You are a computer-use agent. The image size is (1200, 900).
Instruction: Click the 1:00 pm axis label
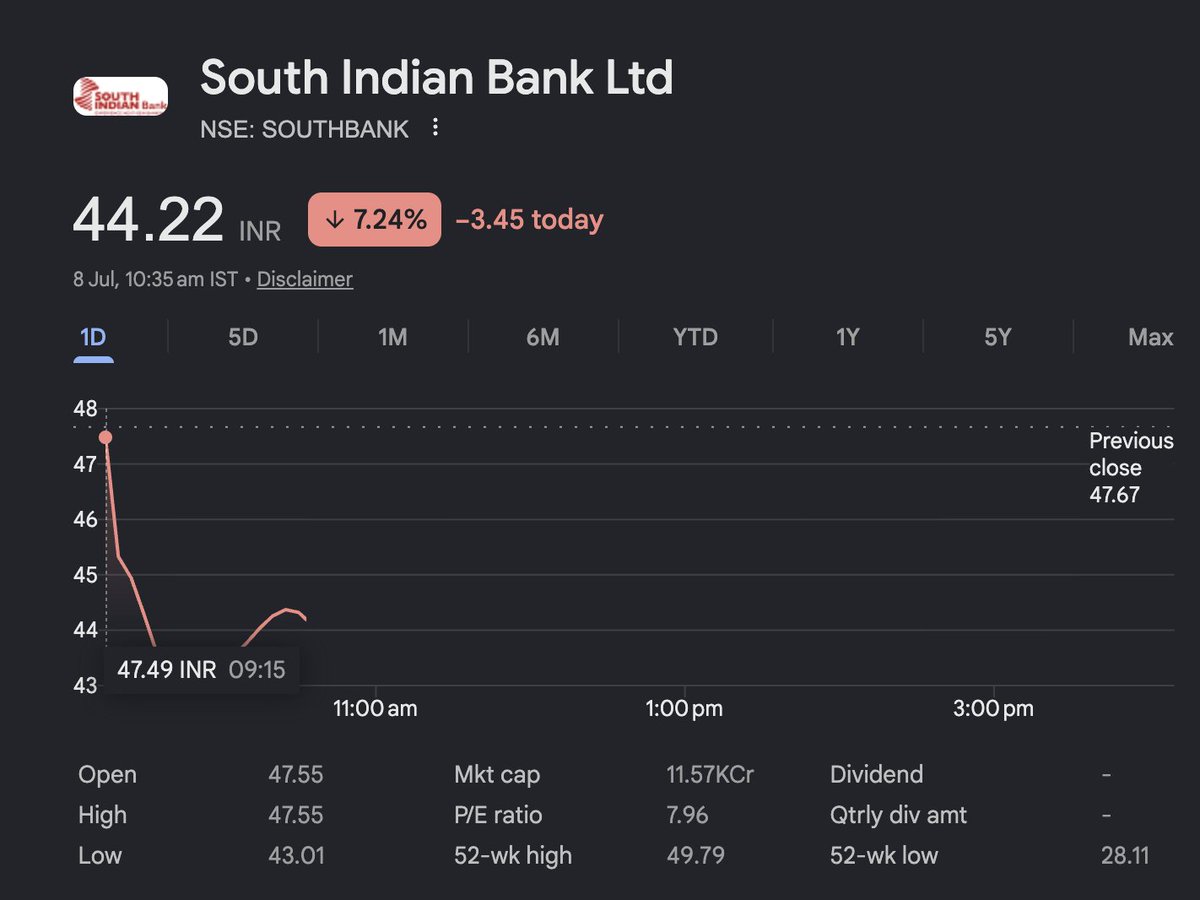pyautogui.click(x=684, y=709)
